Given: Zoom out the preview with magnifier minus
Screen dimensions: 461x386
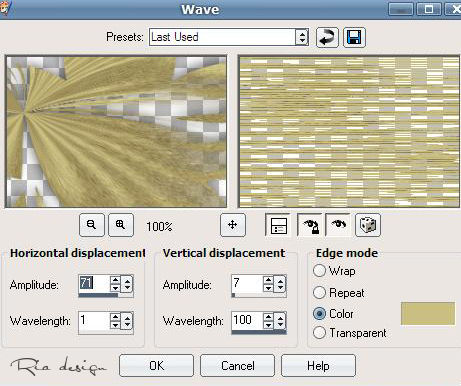Looking at the screenshot, I should click(x=92, y=225).
